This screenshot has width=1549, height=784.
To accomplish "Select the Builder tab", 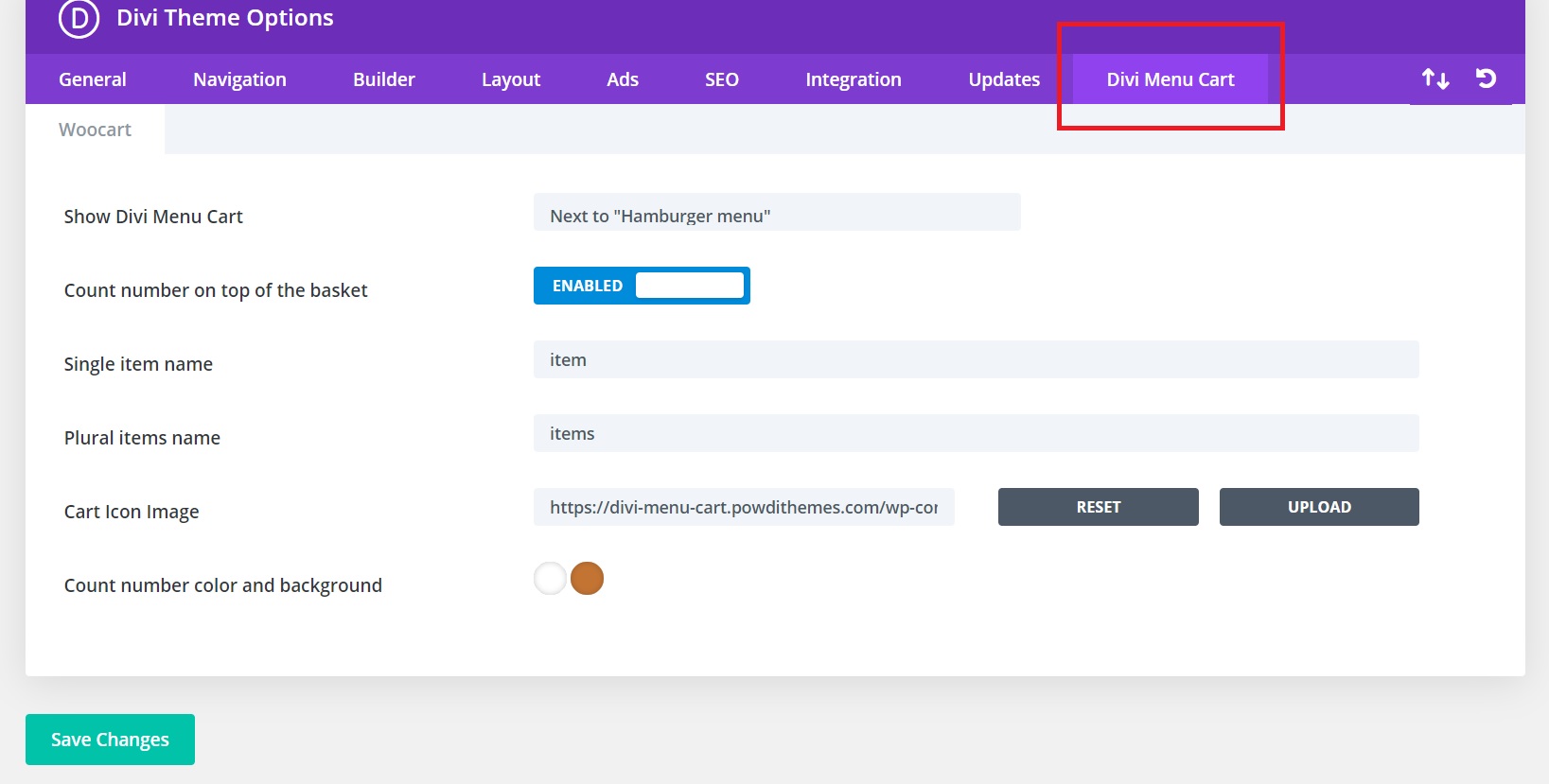I will (x=384, y=79).
